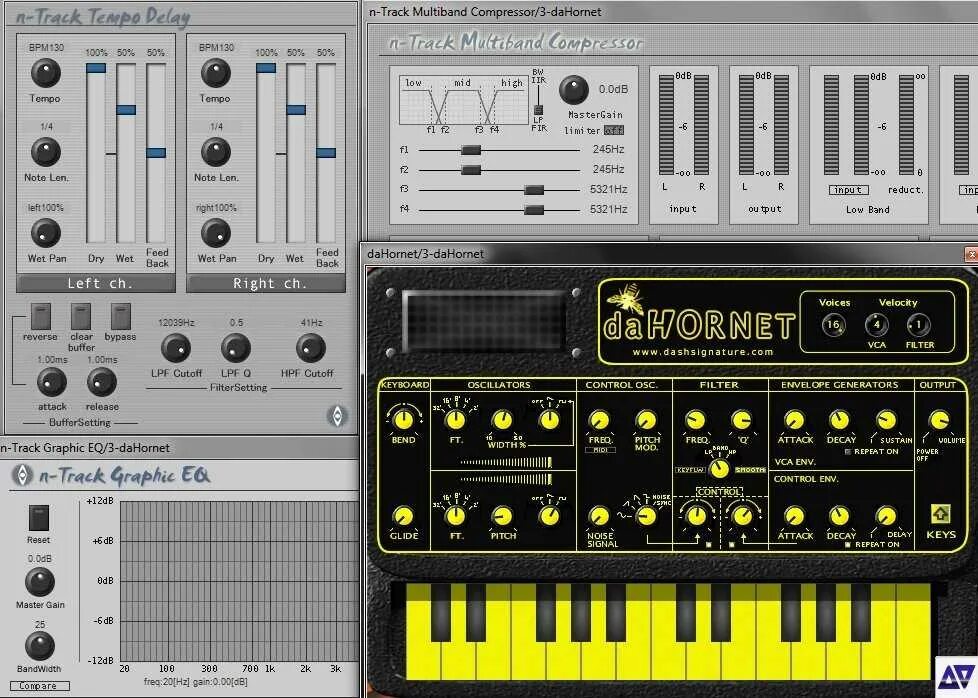Click the daHornet KEYS arrow icon
This screenshot has height=698, width=978.
[941, 514]
